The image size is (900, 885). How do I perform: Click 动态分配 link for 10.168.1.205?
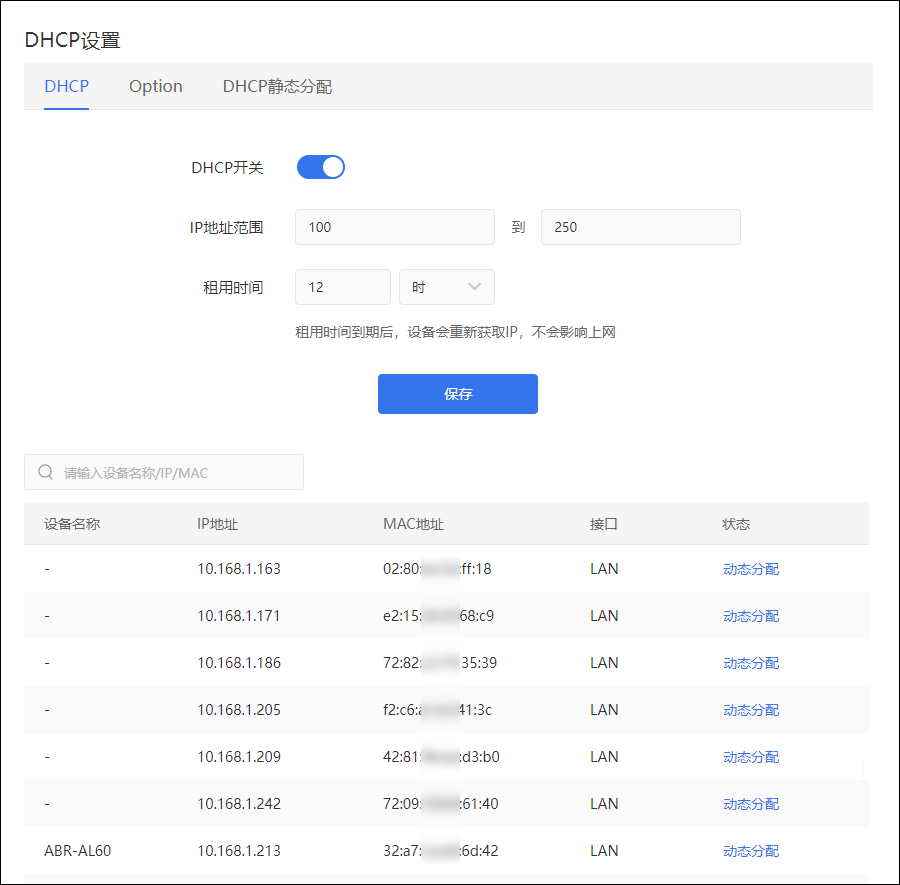point(750,710)
